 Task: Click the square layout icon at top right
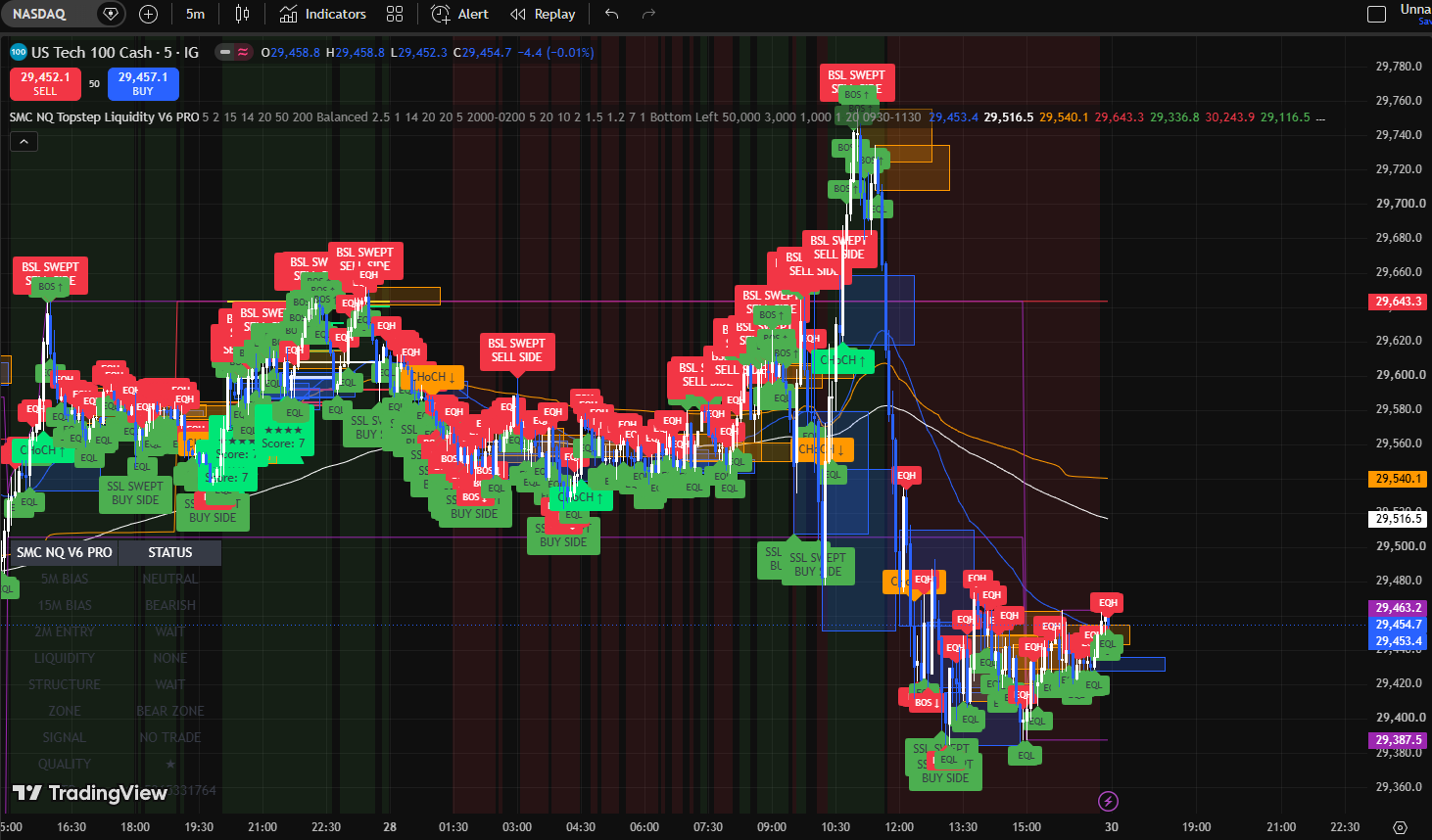[x=1376, y=14]
